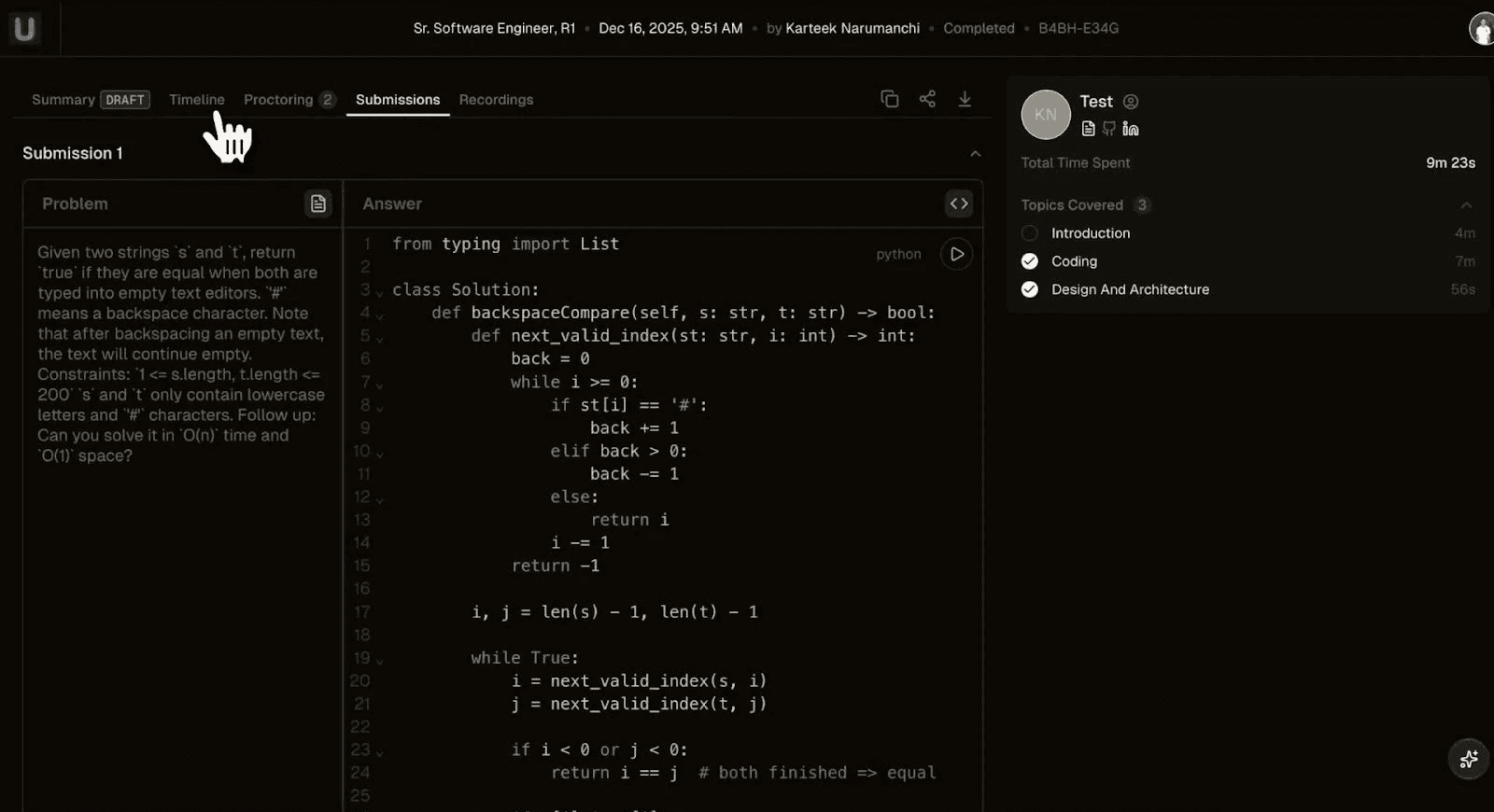
Task: Click code line 1 from typing import List
Action: coord(505,244)
